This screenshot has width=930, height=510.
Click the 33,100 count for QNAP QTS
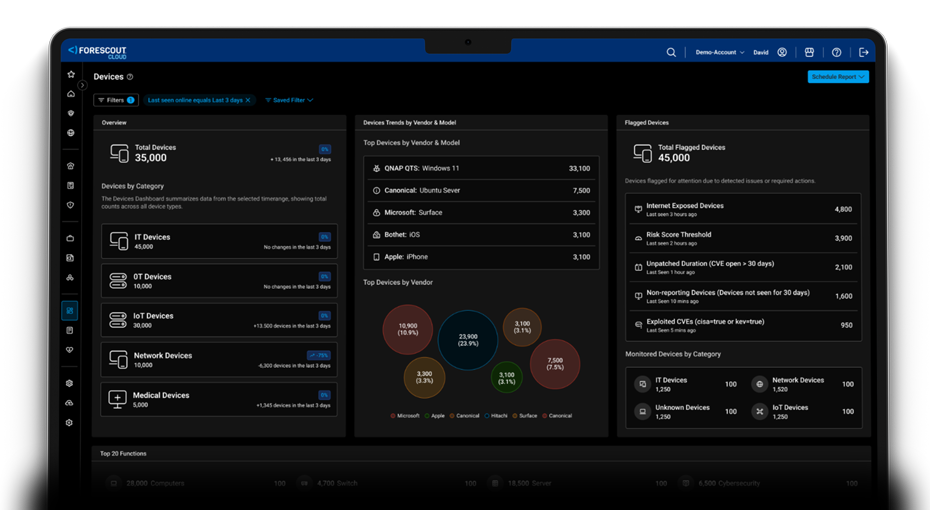click(x=579, y=168)
